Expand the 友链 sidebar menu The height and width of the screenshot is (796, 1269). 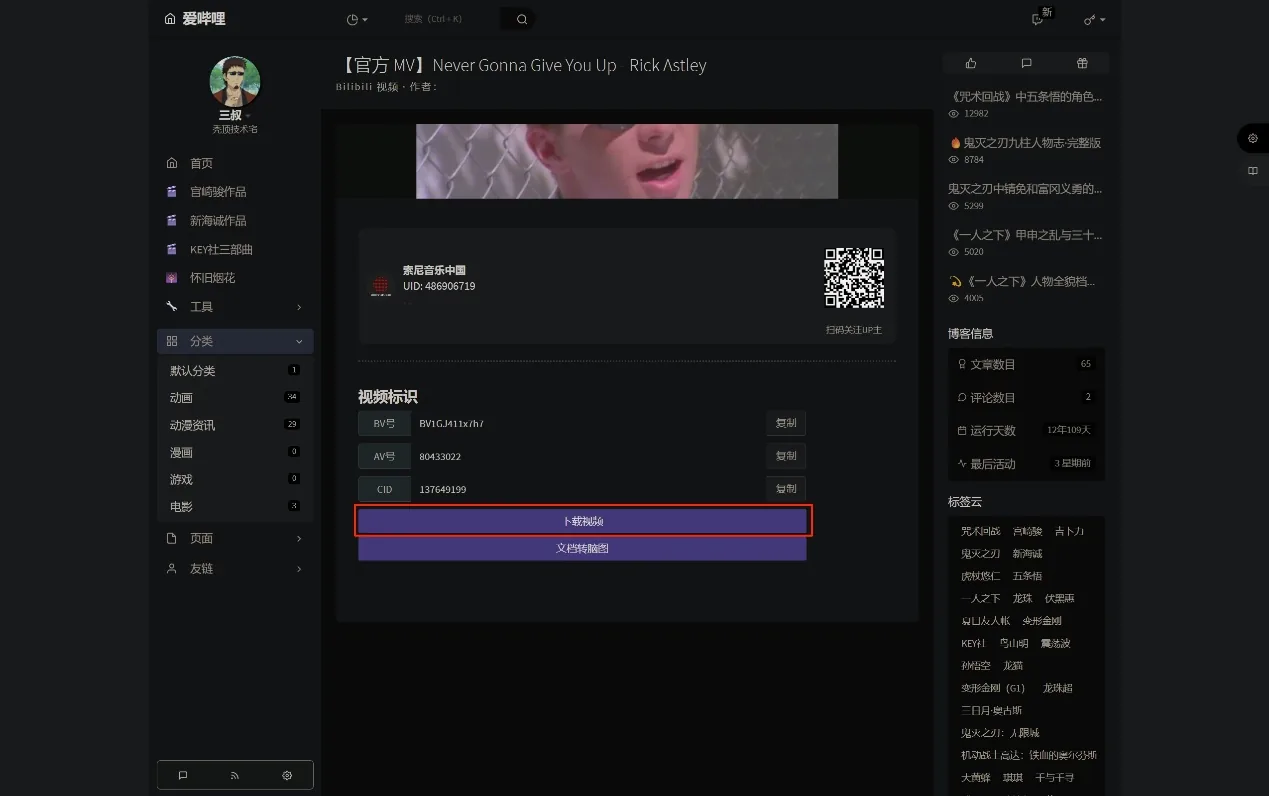(235, 568)
